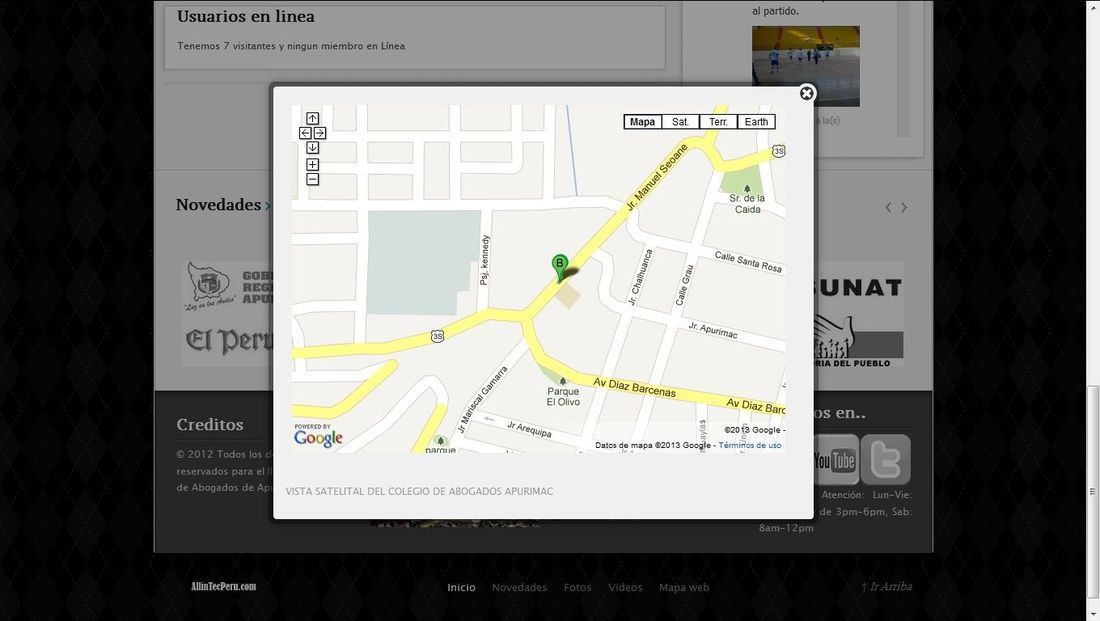Click the Calle Grau street label

point(684,285)
